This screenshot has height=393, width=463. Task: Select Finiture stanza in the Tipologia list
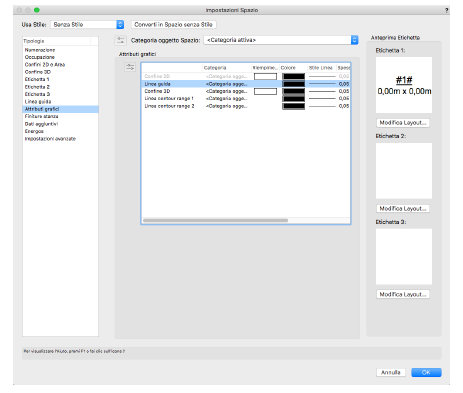click(60, 116)
